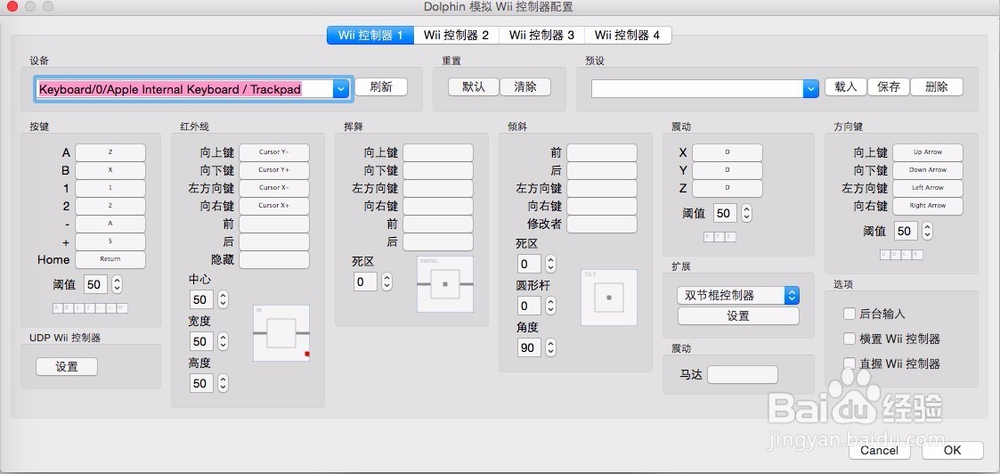Open the 扩展 设置 configure button
The image size is (1000, 474).
738,316
